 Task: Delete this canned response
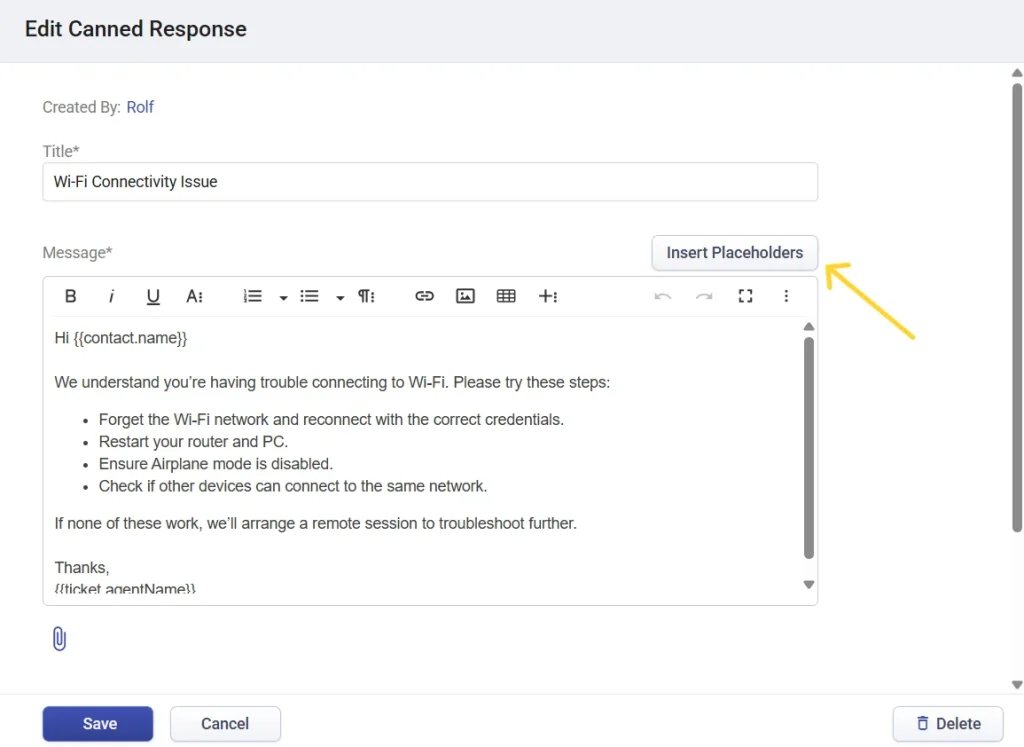click(948, 723)
